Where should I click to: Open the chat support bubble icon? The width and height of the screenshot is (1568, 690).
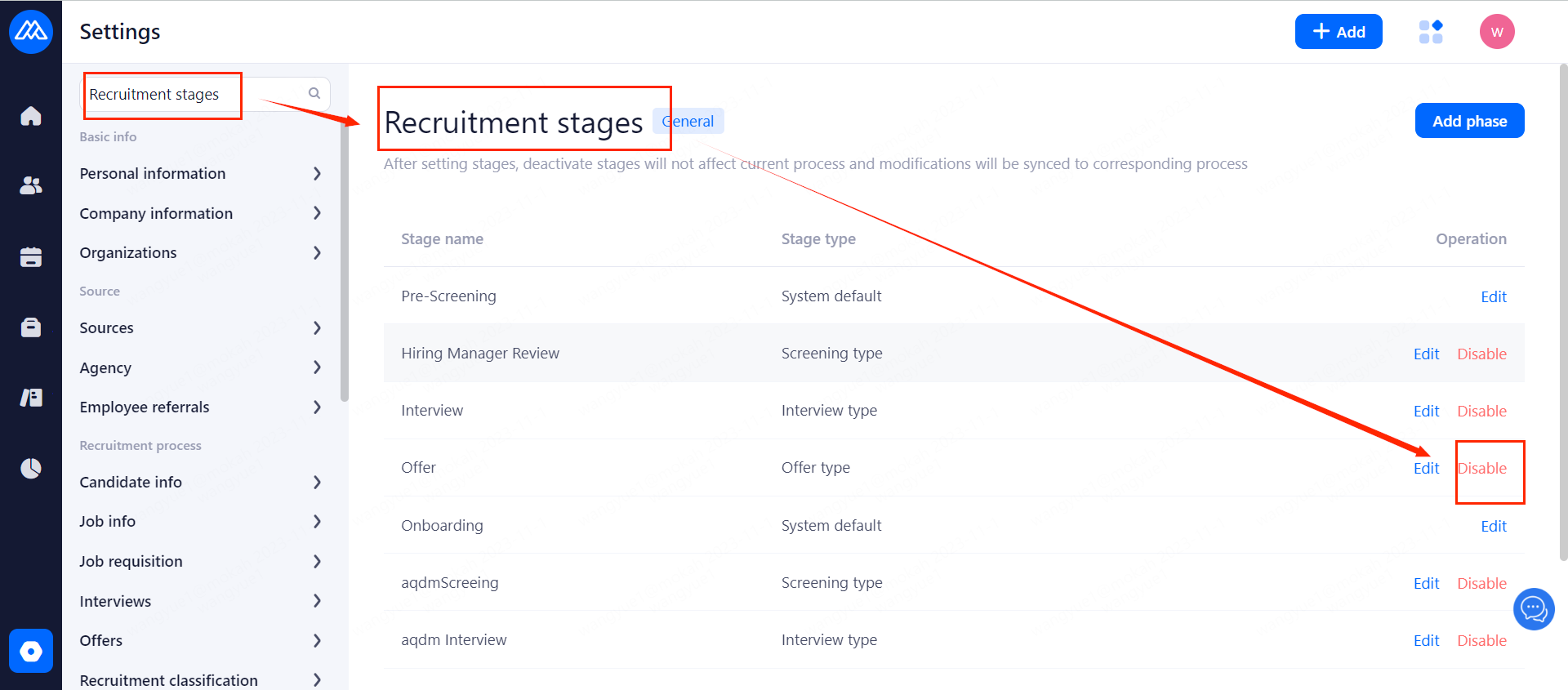click(1534, 609)
